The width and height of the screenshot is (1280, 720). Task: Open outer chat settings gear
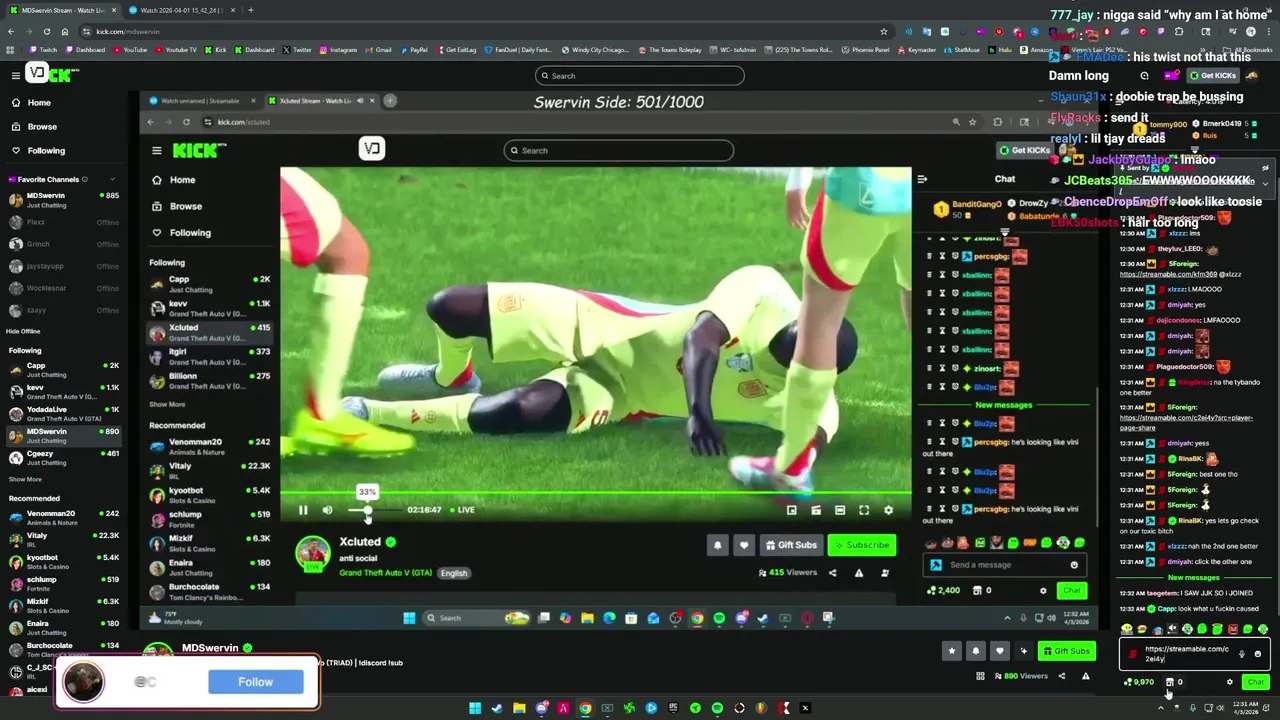tap(1230, 682)
